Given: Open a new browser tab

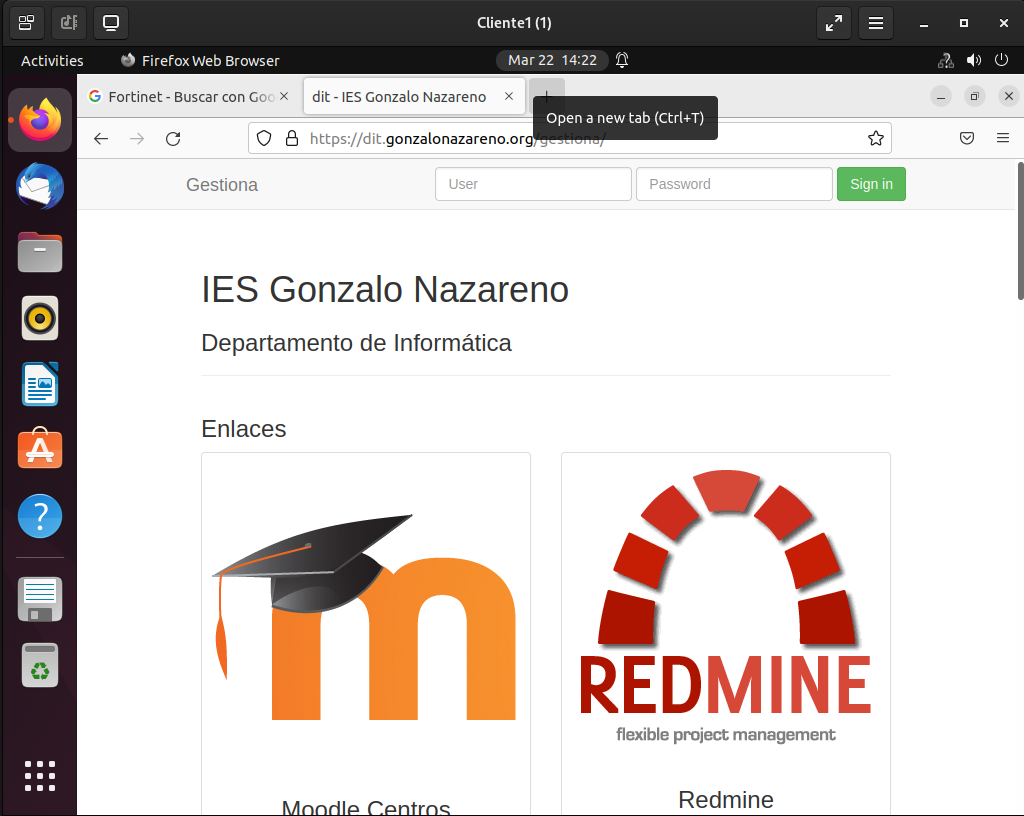Looking at the screenshot, I should click(547, 97).
